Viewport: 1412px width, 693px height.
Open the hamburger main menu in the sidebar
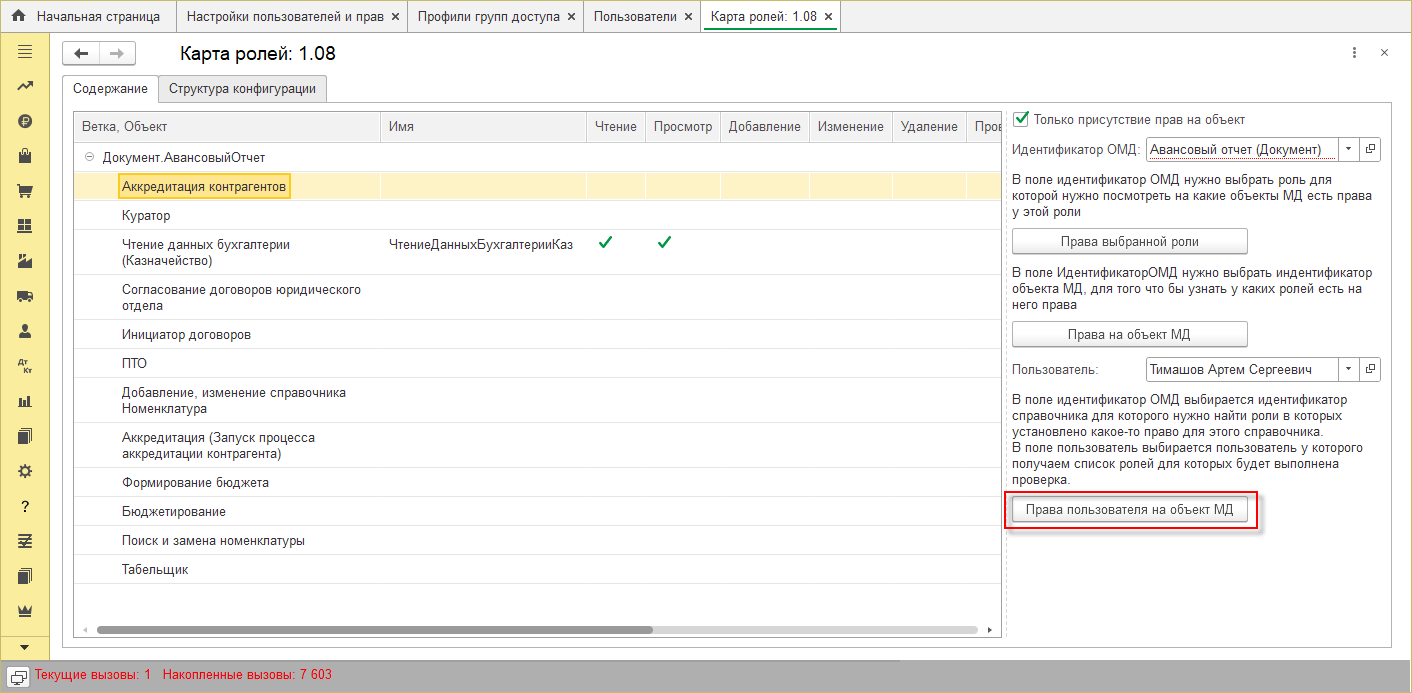[25, 52]
